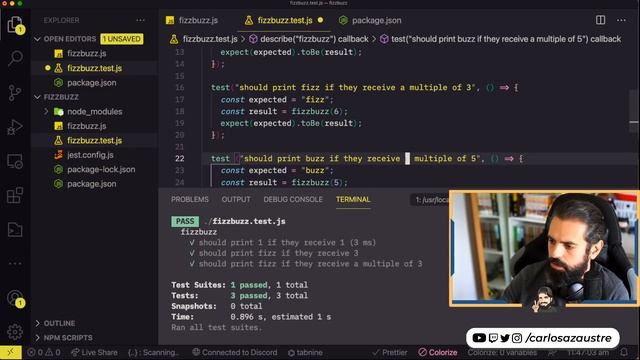This screenshot has width=640, height=360.
Task: Select fizzbuzz.test.js under Open Editors
Action: click(94, 68)
